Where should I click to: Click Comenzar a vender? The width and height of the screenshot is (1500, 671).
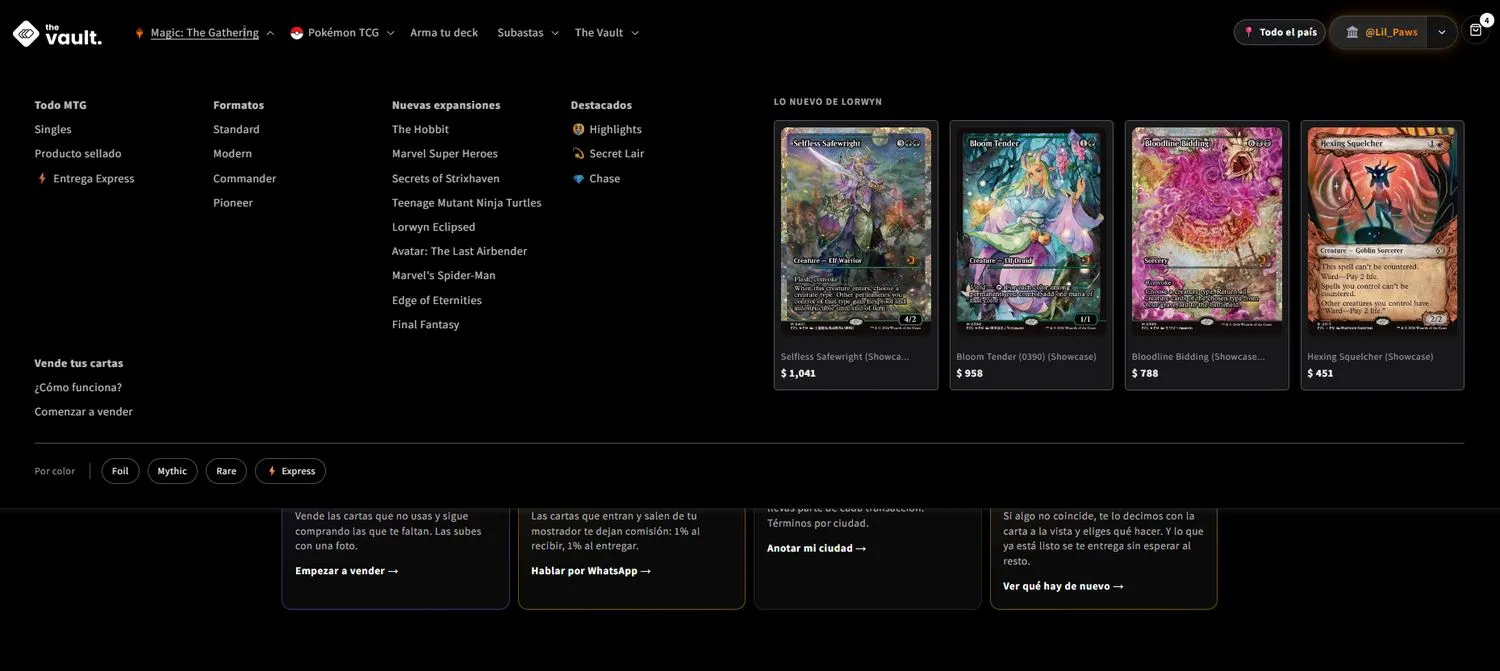point(84,412)
